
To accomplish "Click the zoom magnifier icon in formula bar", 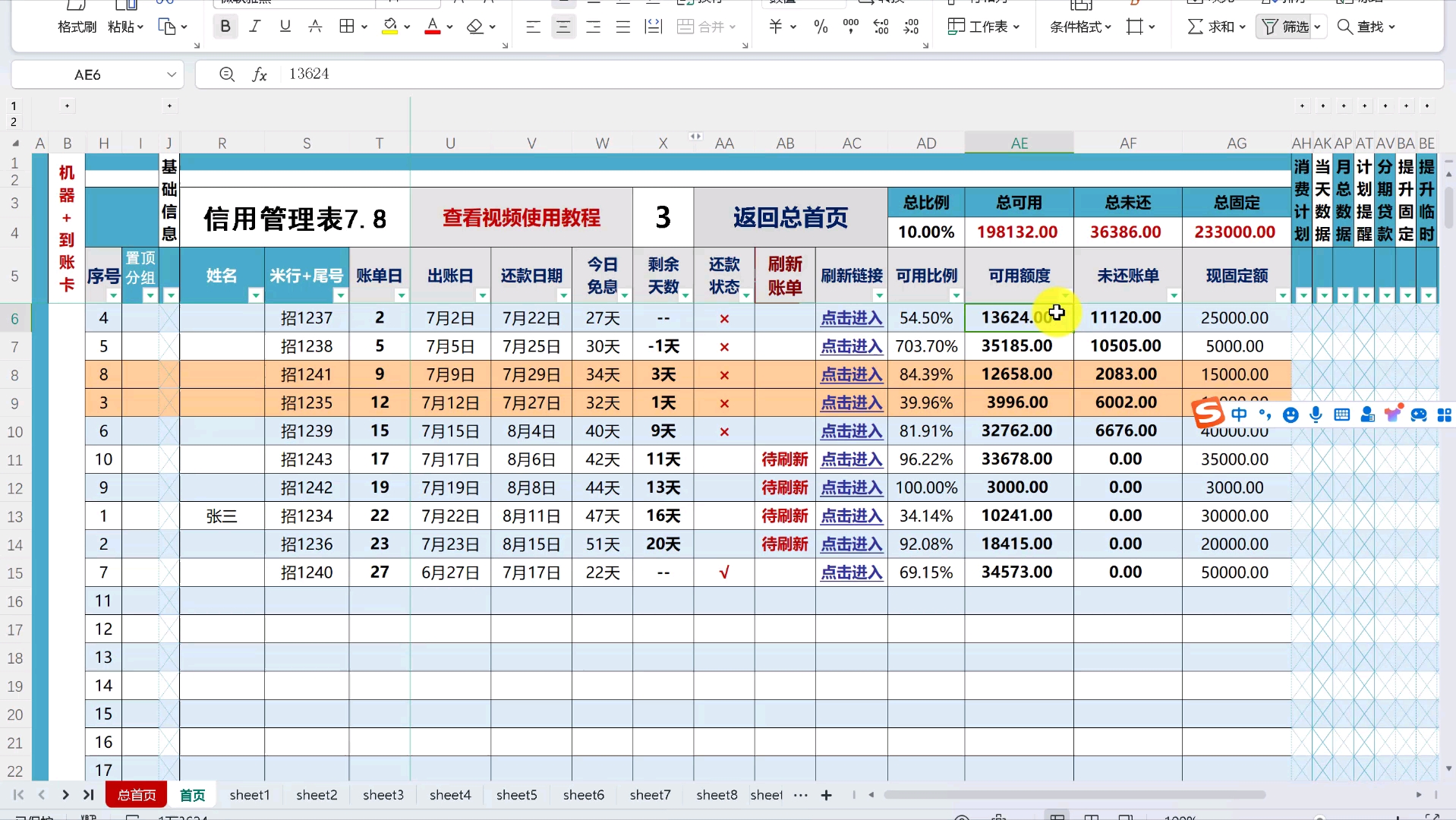I will tap(226, 74).
